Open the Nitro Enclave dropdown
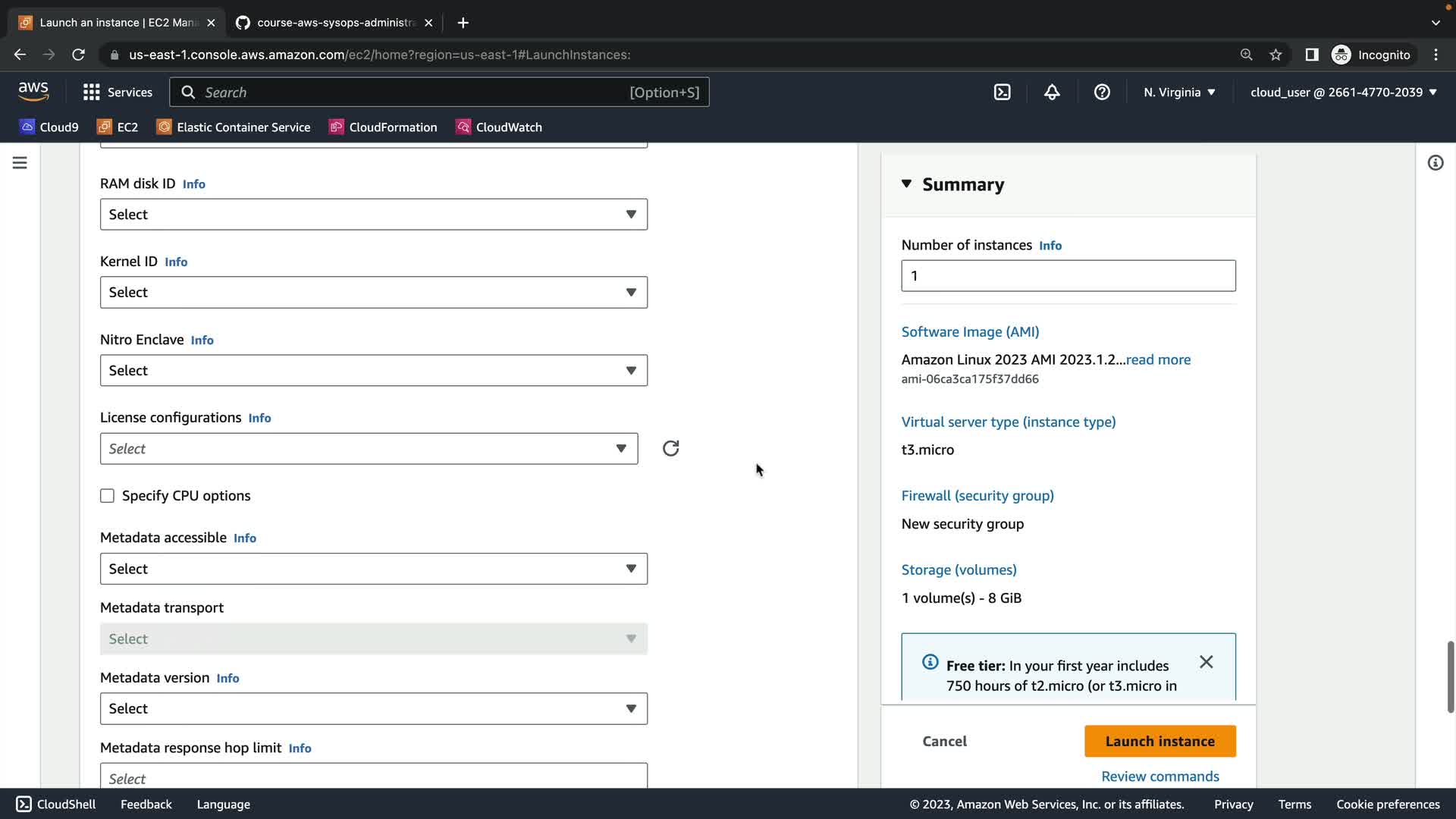Image resolution: width=1456 pixels, height=819 pixels. coord(373,371)
